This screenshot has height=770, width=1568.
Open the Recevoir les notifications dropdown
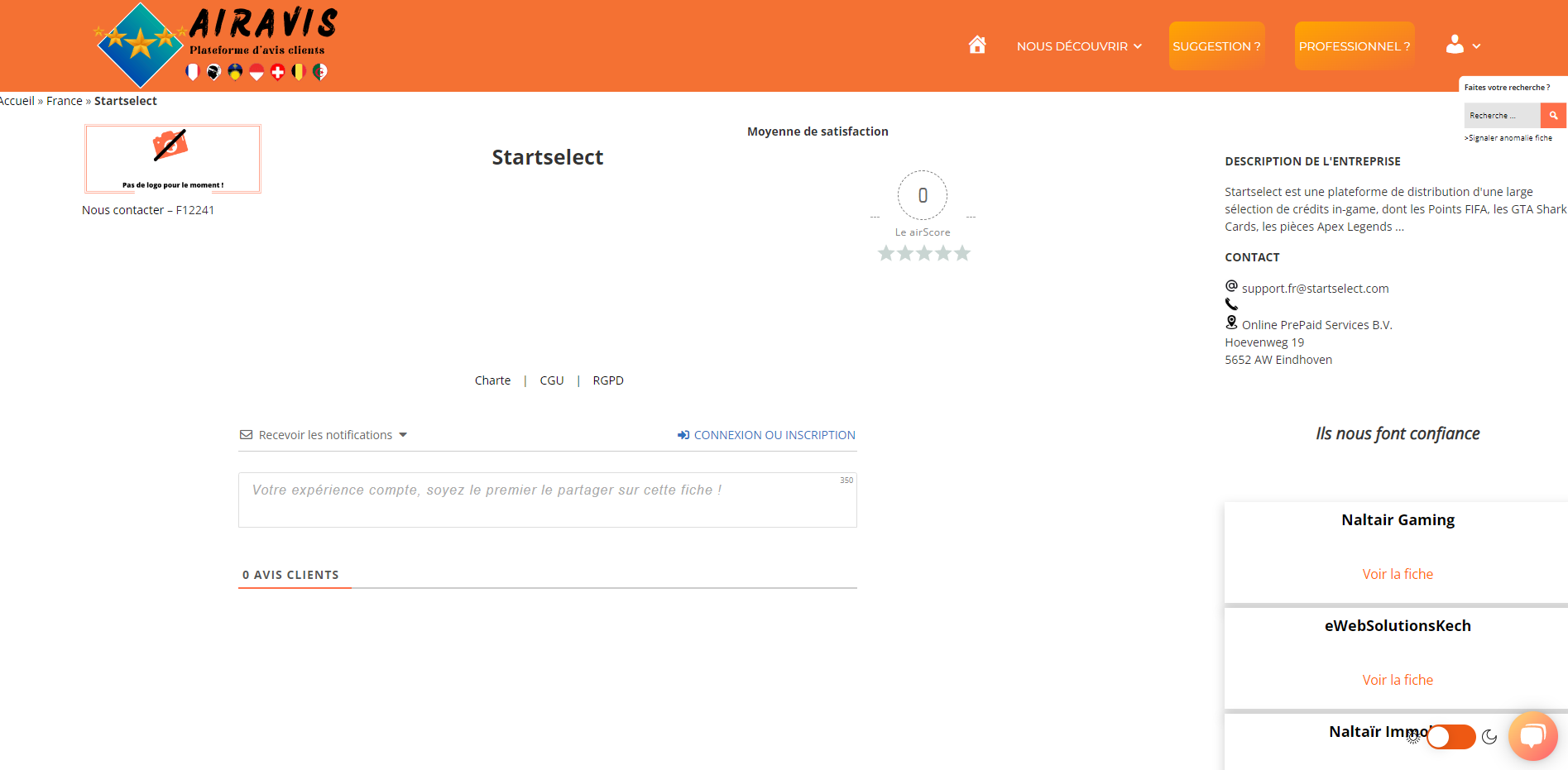[324, 435]
